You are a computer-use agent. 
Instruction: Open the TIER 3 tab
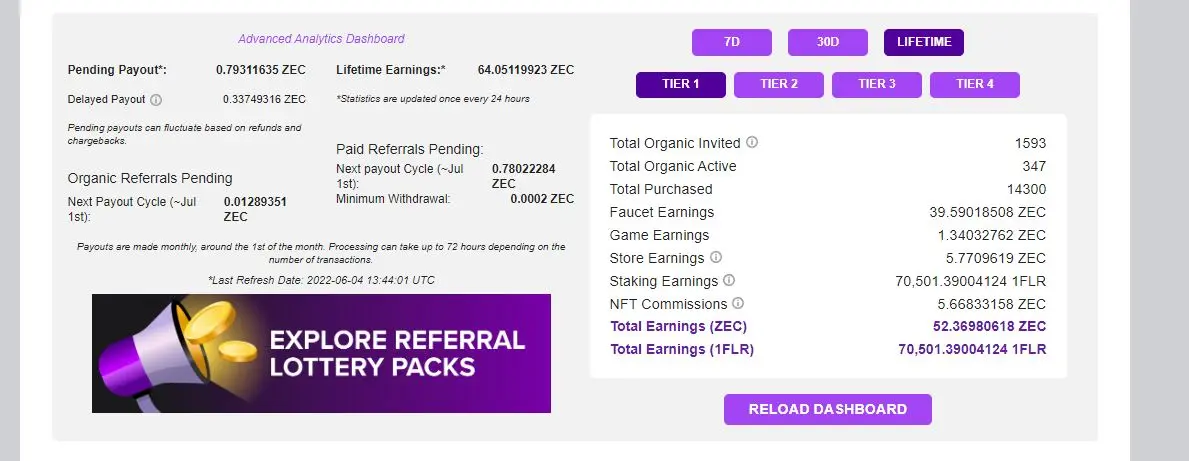877,84
